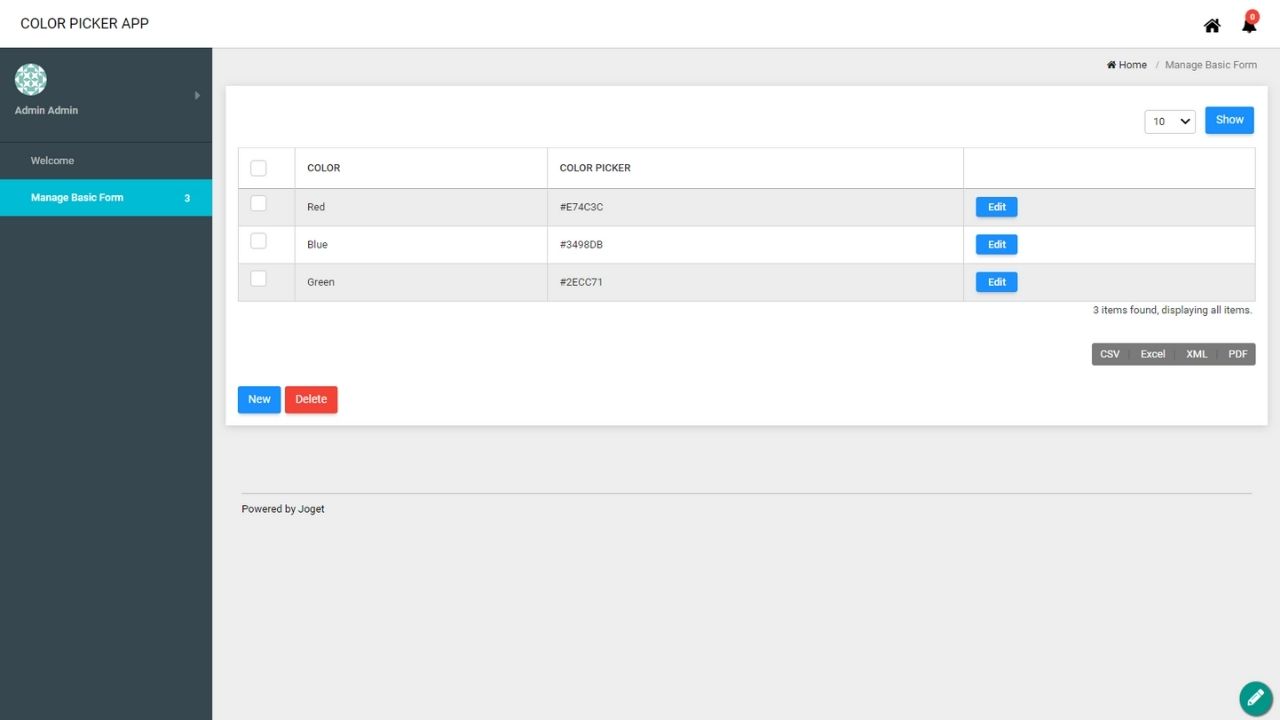Click the Home breadcrumb link
Image resolution: width=1280 pixels, height=720 pixels.
point(1127,65)
